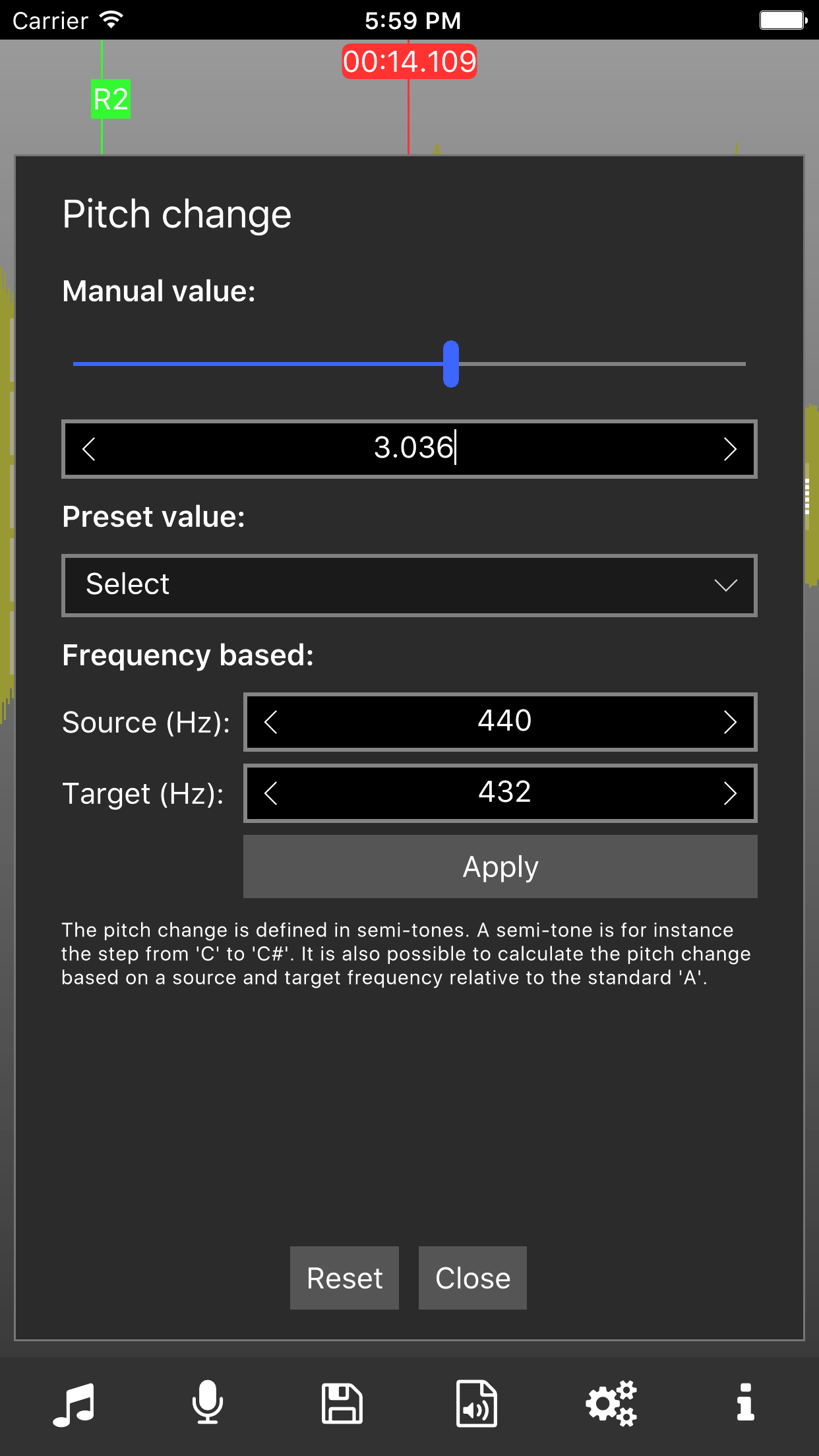Open the preset value Select dropdown
819x1456 pixels.
[409, 586]
